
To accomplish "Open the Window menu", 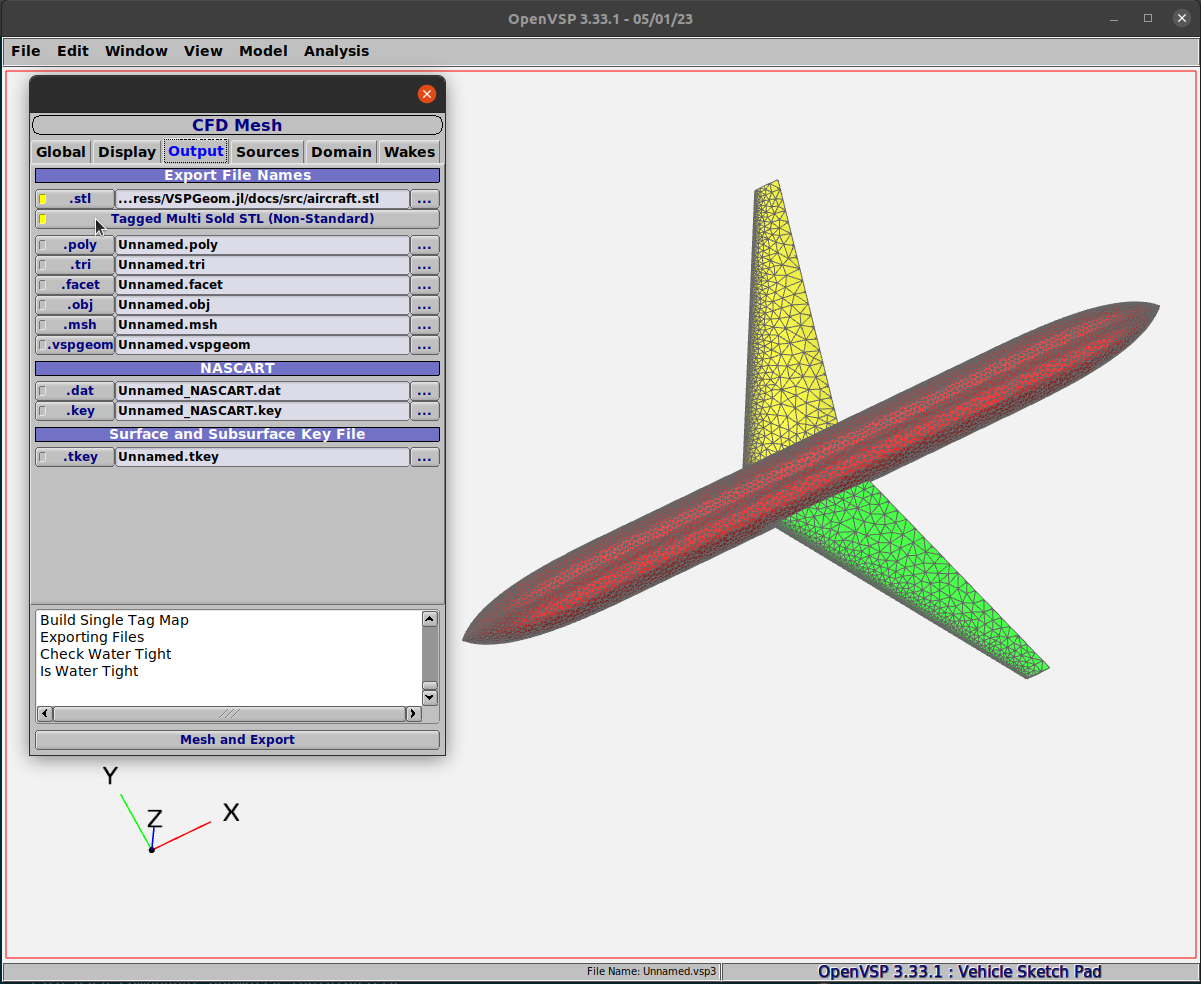I will tap(136, 51).
